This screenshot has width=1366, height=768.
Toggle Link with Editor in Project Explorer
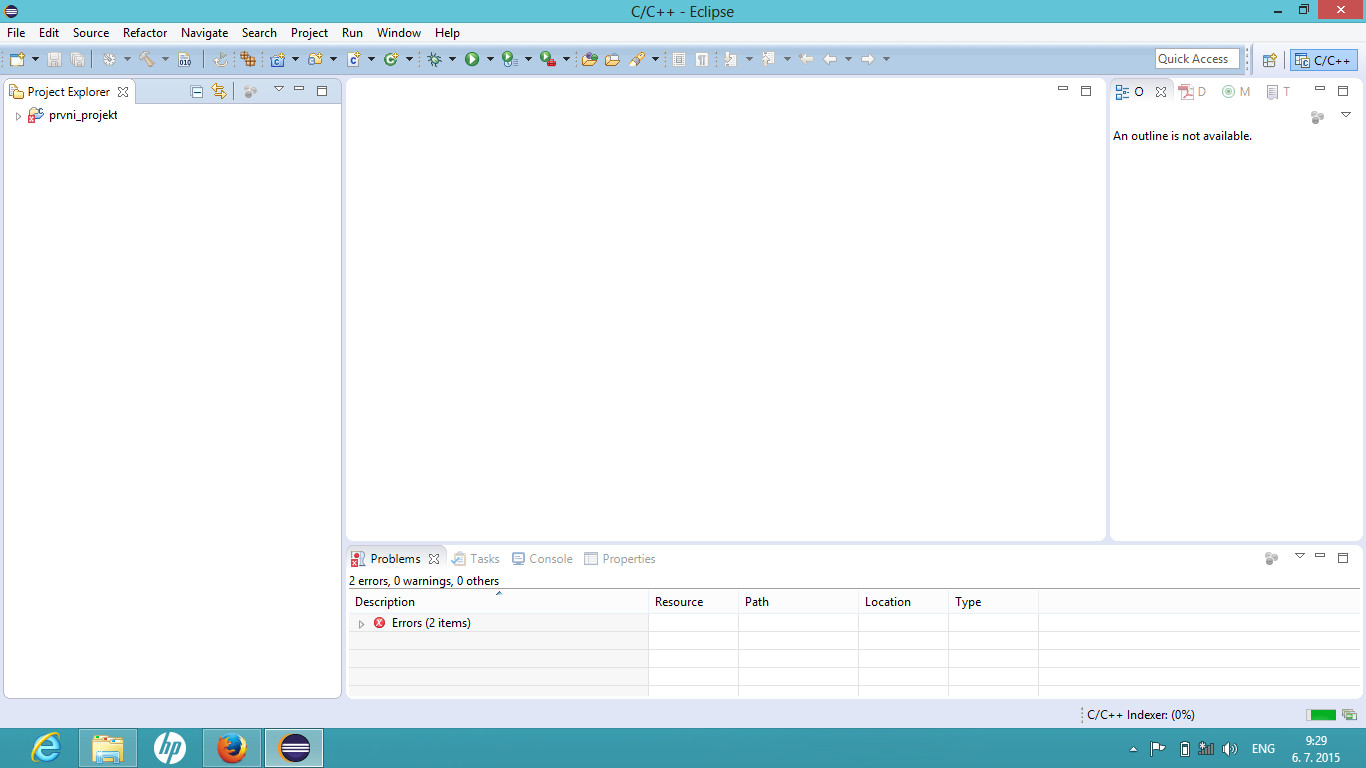tap(219, 92)
